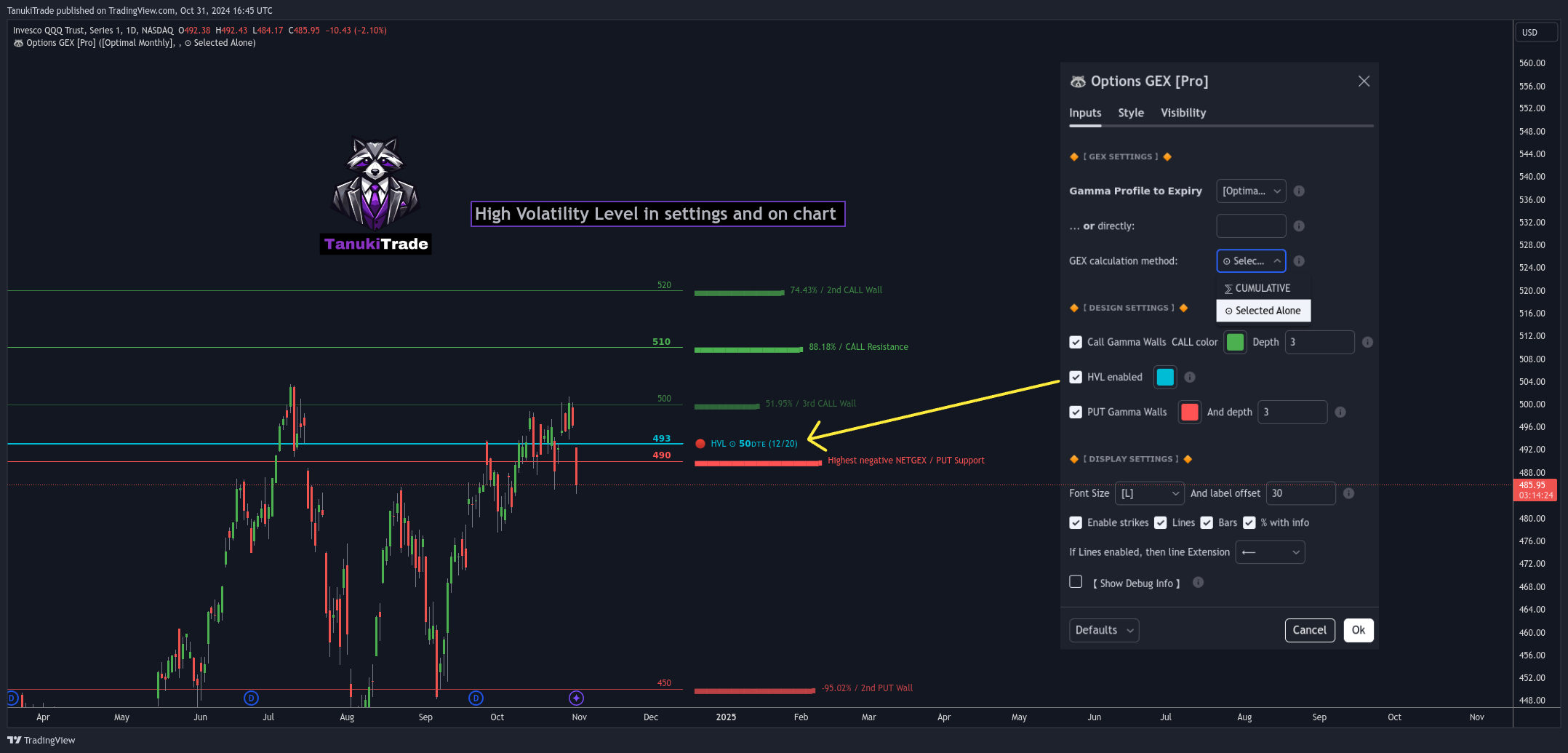Open the Font Size dropdown
This screenshot has height=753, width=1568.
(1150, 493)
